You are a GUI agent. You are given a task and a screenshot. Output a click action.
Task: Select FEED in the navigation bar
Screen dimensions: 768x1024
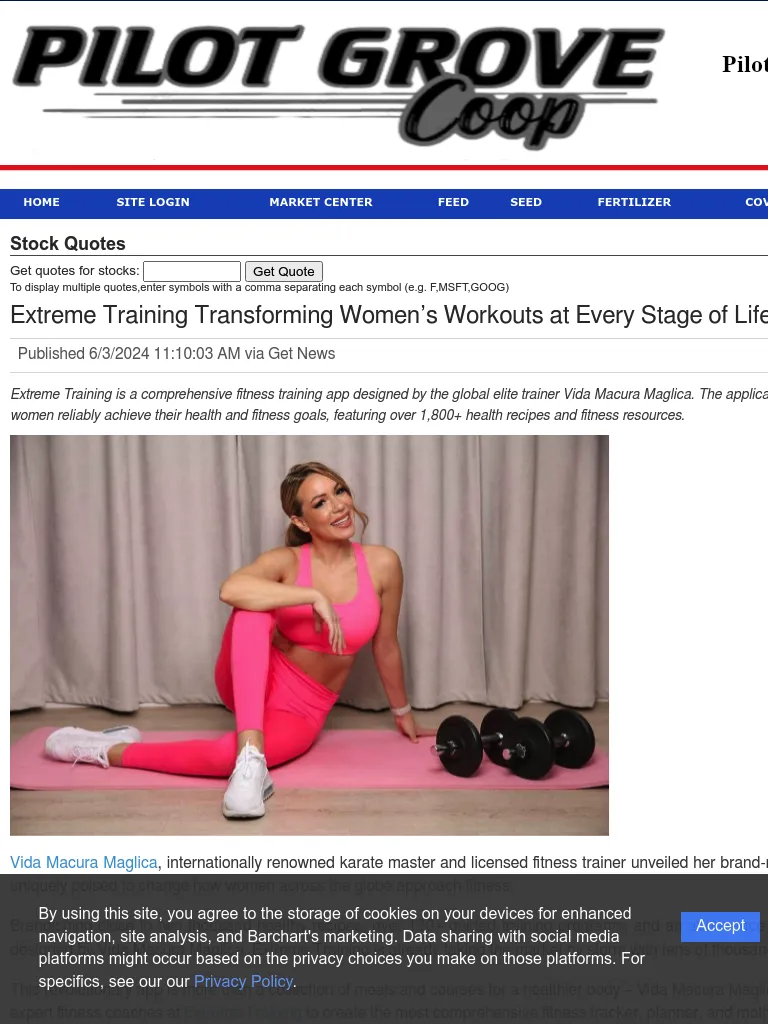tap(453, 202)
